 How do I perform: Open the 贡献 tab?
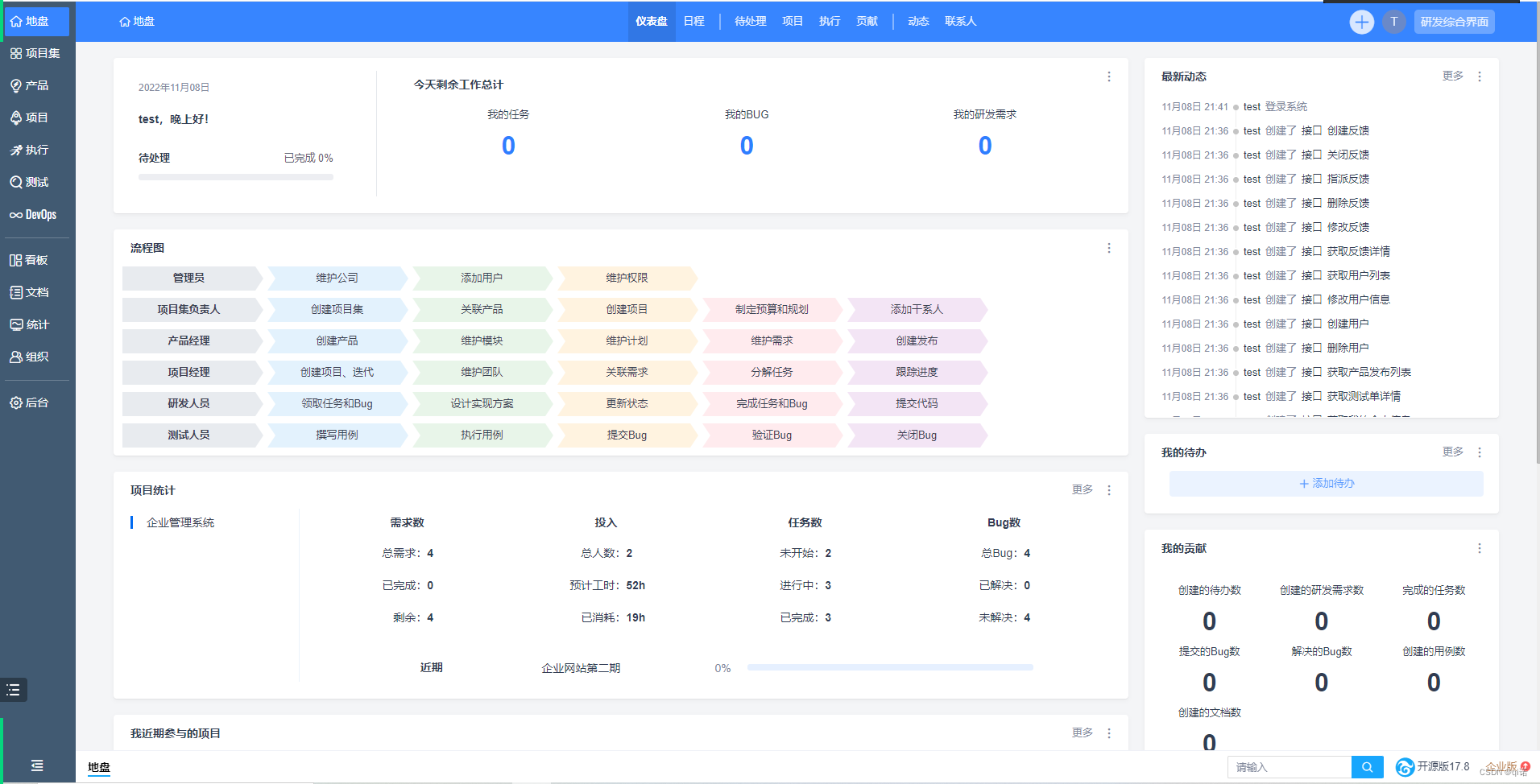867,22
